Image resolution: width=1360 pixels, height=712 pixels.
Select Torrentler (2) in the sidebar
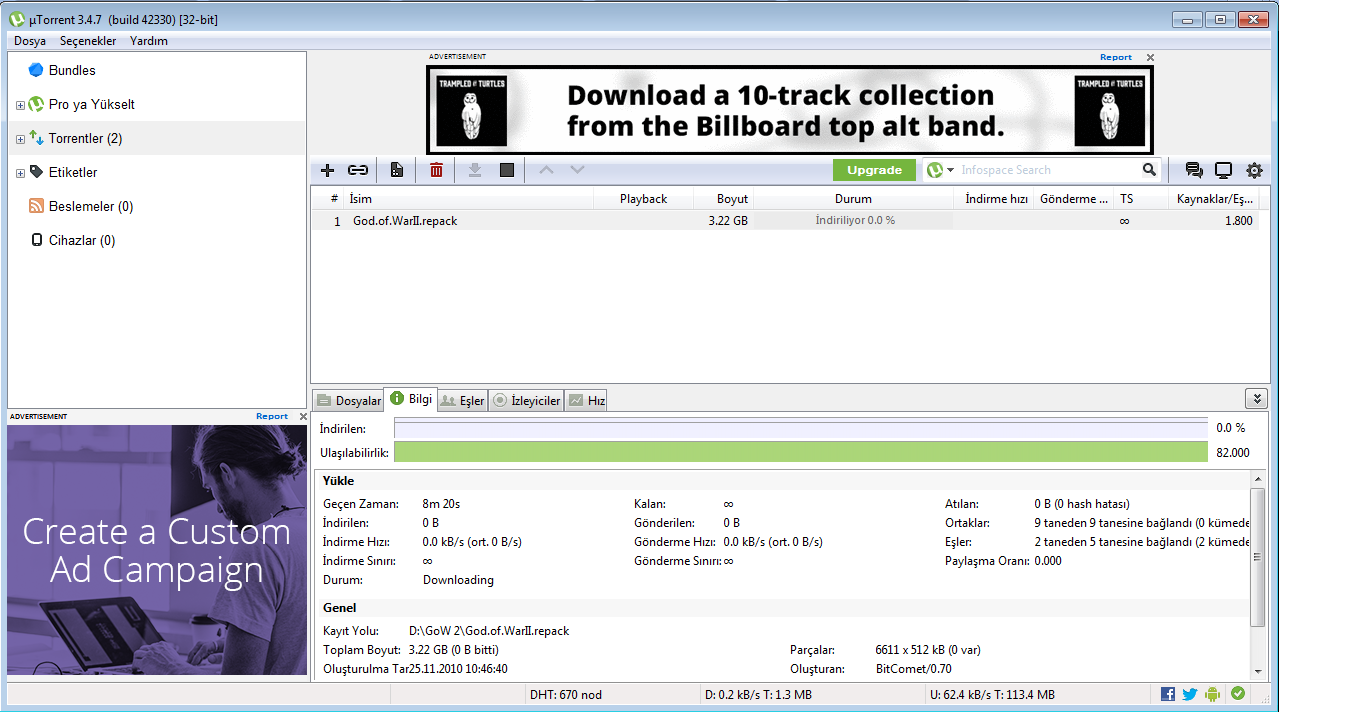[x=85, y=138]
